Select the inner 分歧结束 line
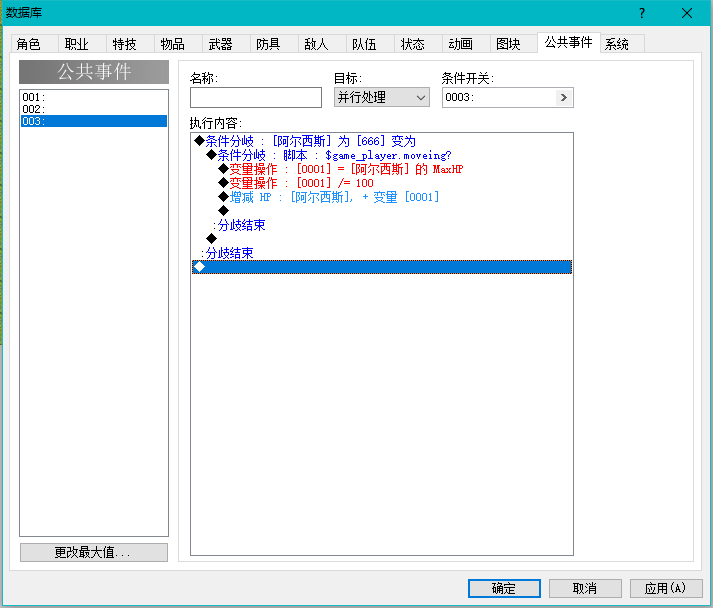Screen dimensions: 713x608 [382, 225]
